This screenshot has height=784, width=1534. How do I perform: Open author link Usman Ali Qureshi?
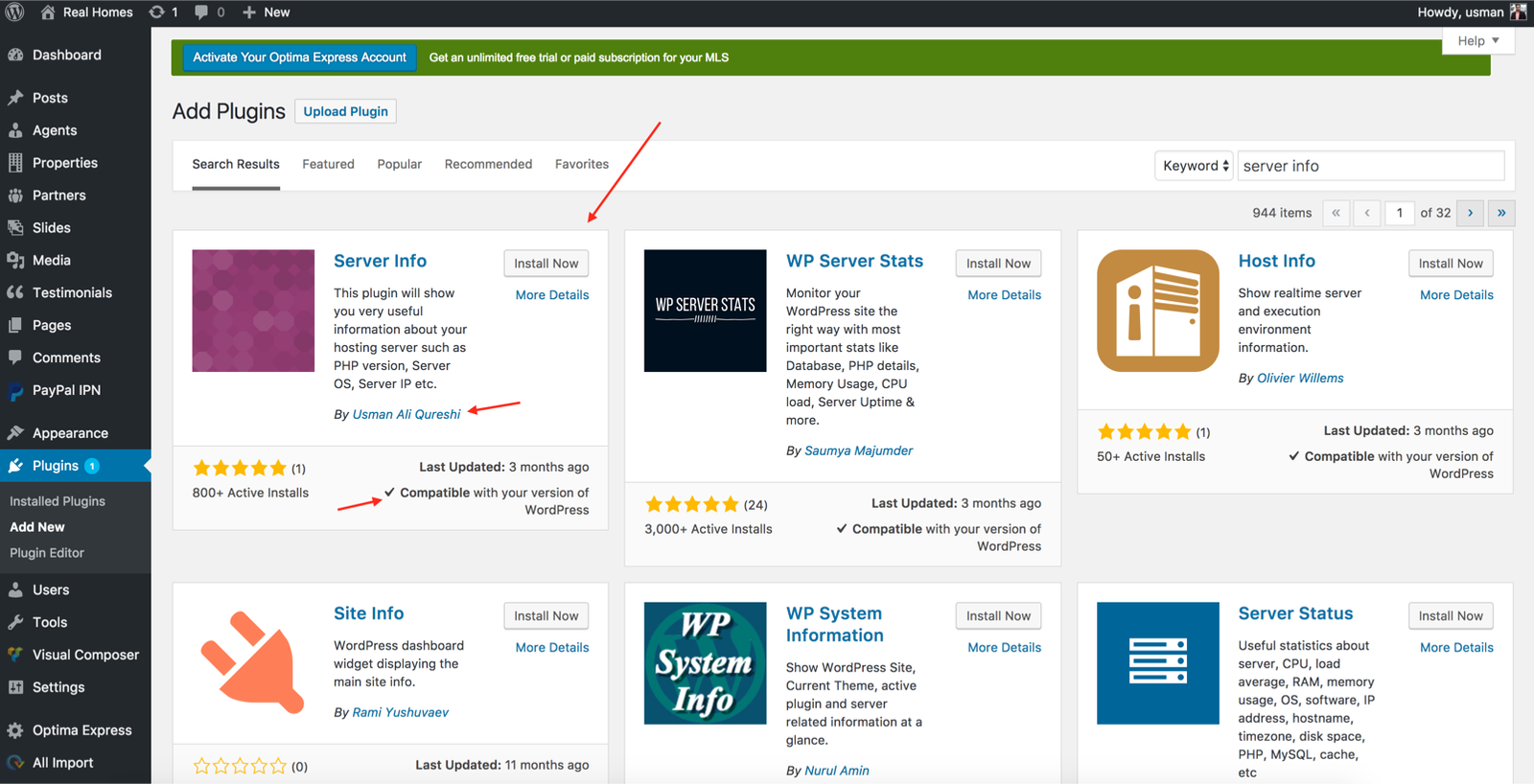click(x=407, y=414)
